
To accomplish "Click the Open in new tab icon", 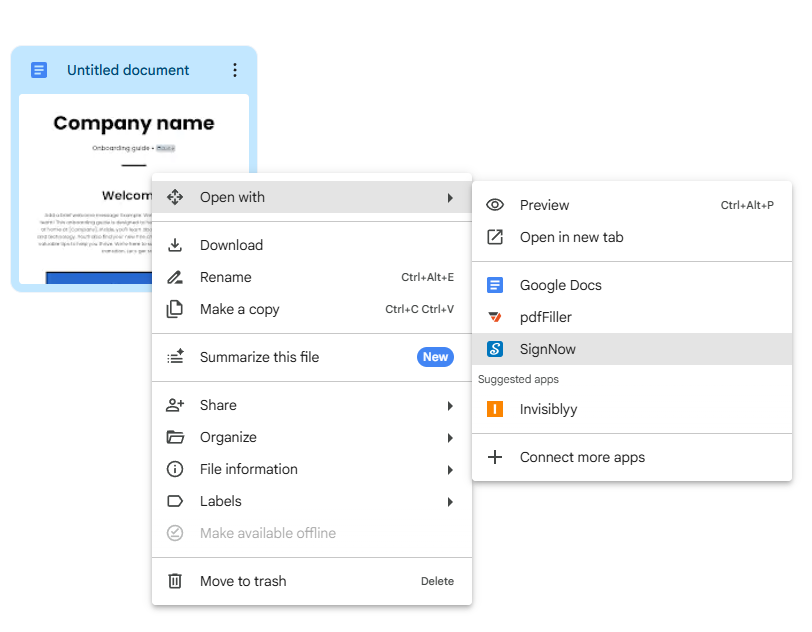I will tap(495, 237).
